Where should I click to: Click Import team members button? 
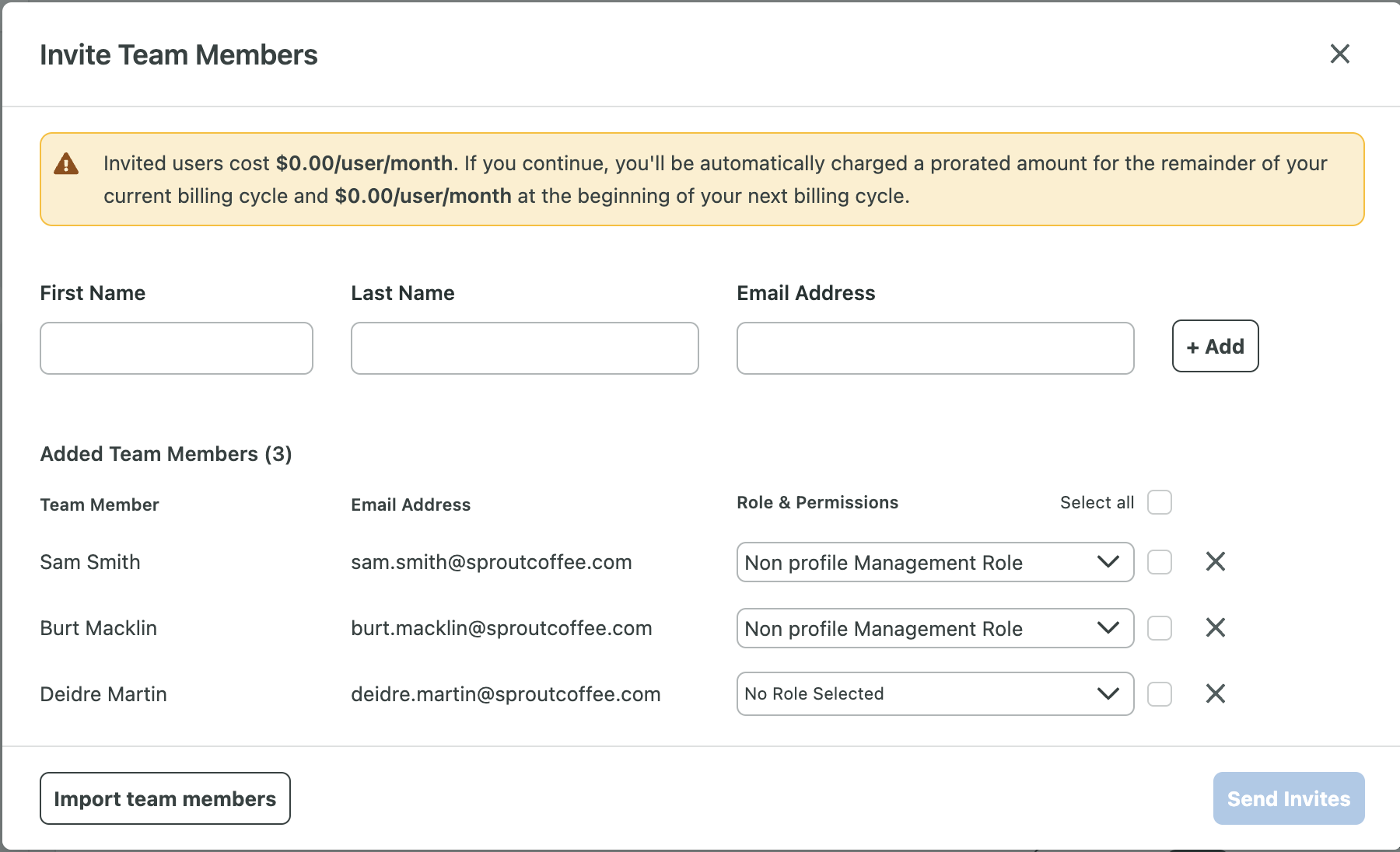[165, 798]
